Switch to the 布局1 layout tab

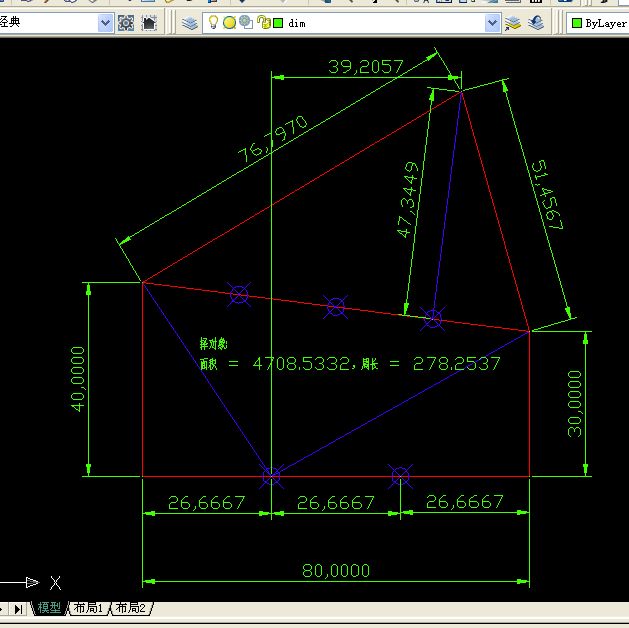88,608
